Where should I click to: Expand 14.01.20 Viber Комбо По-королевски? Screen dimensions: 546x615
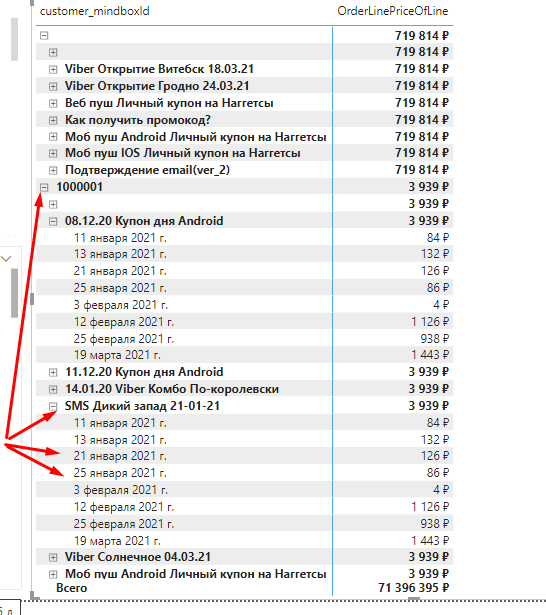coord(53,389)
